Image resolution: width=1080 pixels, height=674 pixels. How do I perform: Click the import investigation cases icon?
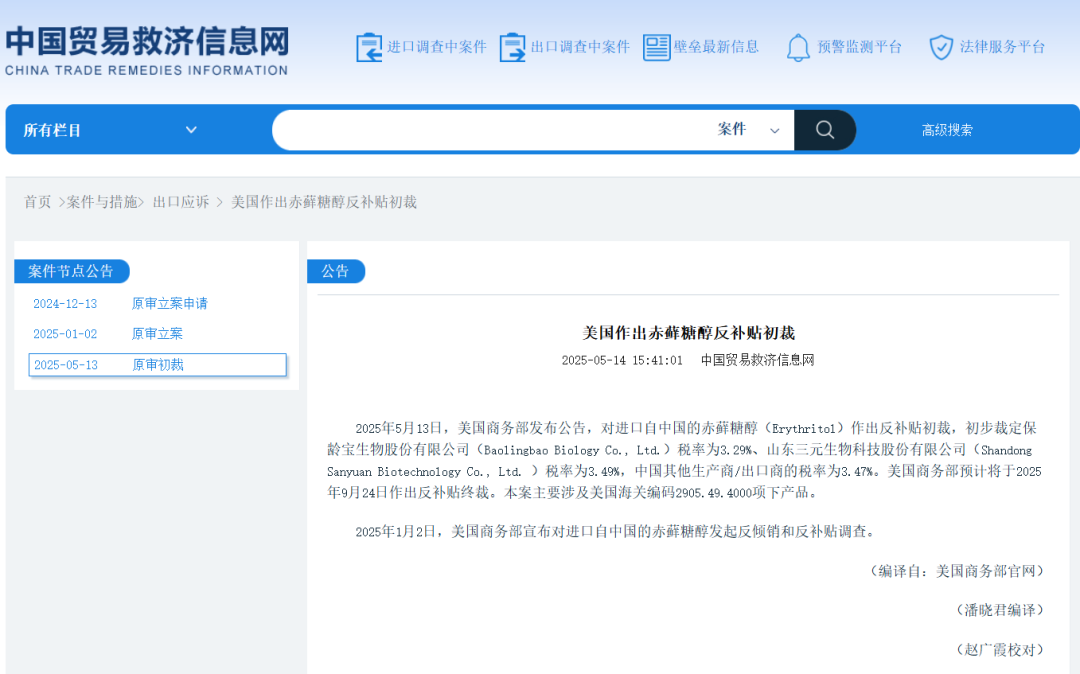[x=369, y=48]
